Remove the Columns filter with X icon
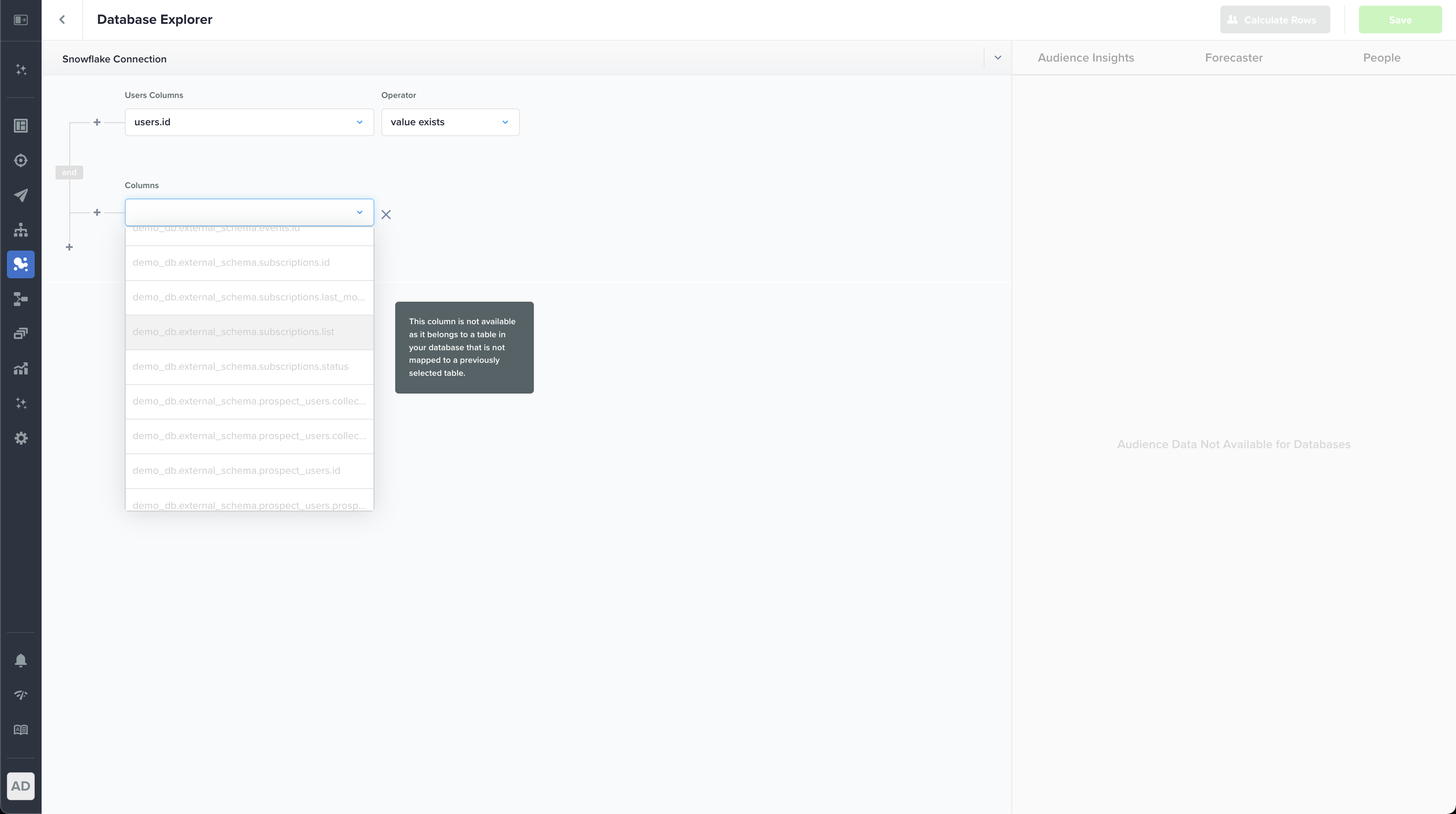 click(x=386, y=215)
